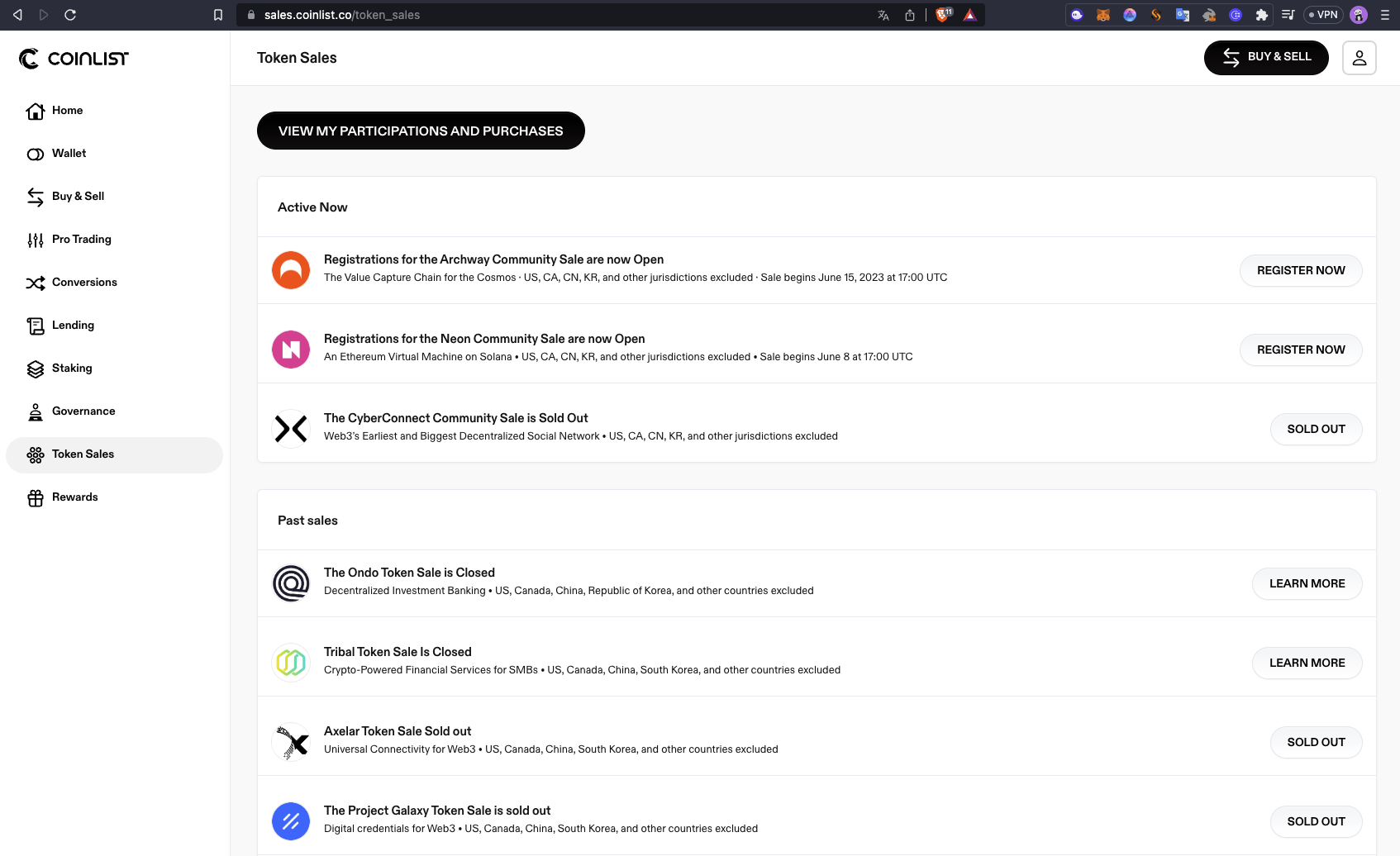Open the blue circular C extension icon
The width and height of the screenshot is (1400, 856).
pos(1236,15)
